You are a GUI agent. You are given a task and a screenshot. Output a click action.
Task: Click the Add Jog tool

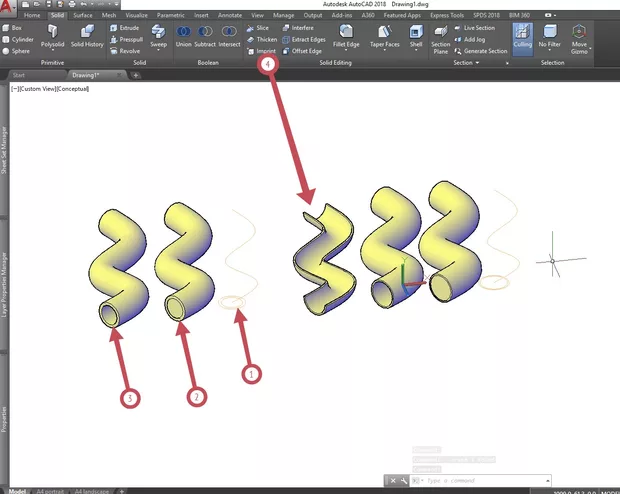pyautogui.click(x=470, y=39)
